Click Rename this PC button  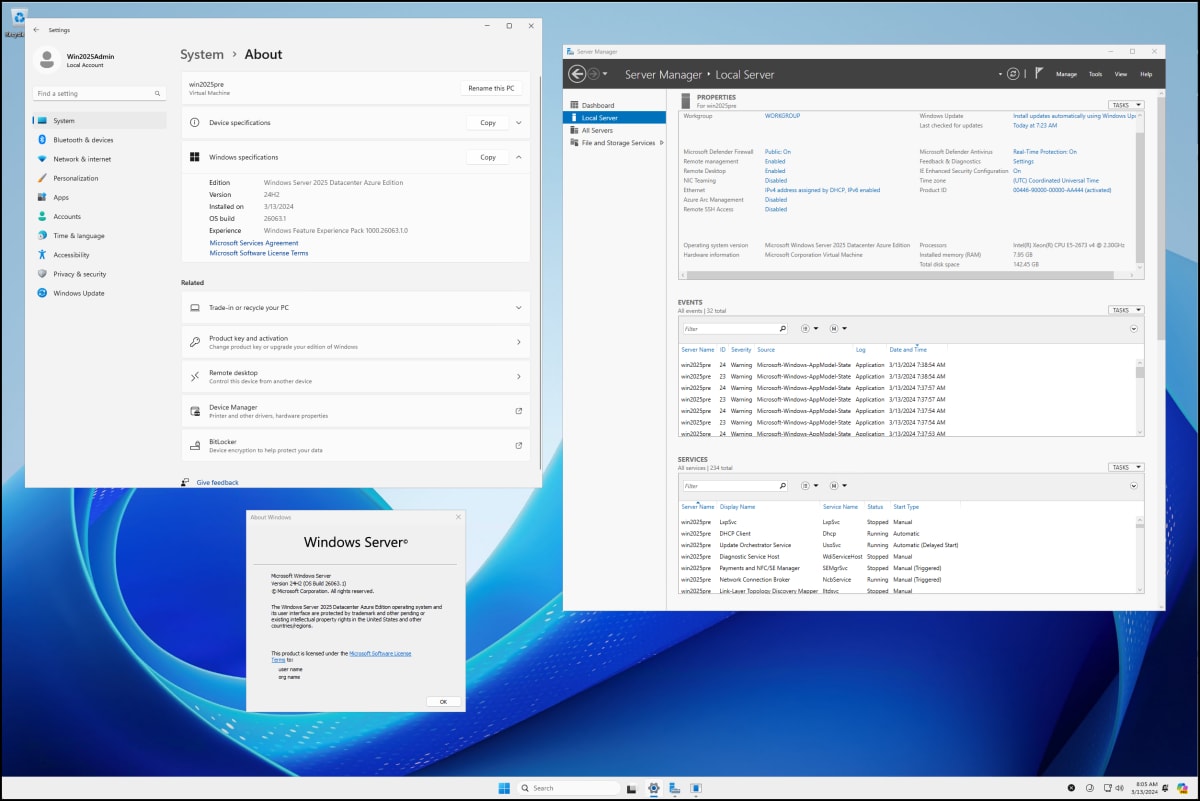coord(491,88)
